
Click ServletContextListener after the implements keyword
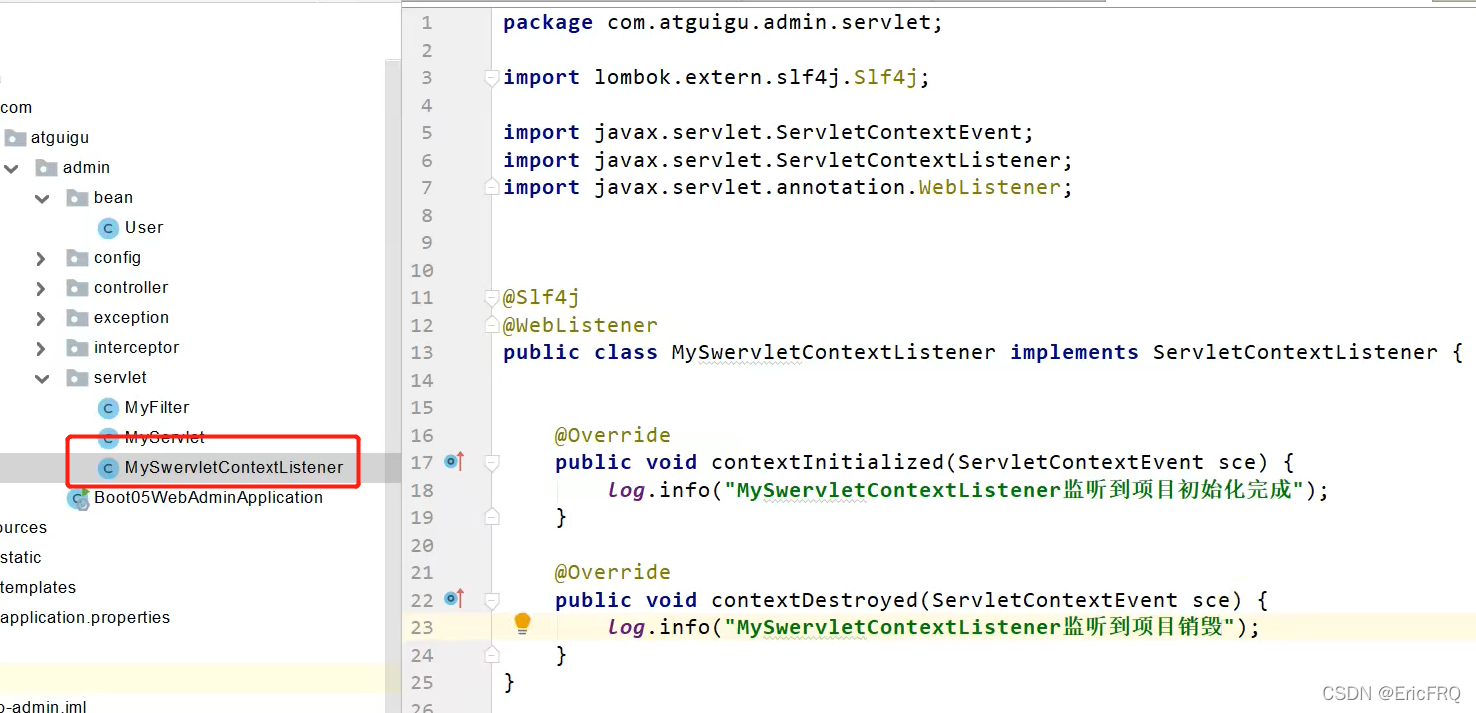click(1295, 352)
